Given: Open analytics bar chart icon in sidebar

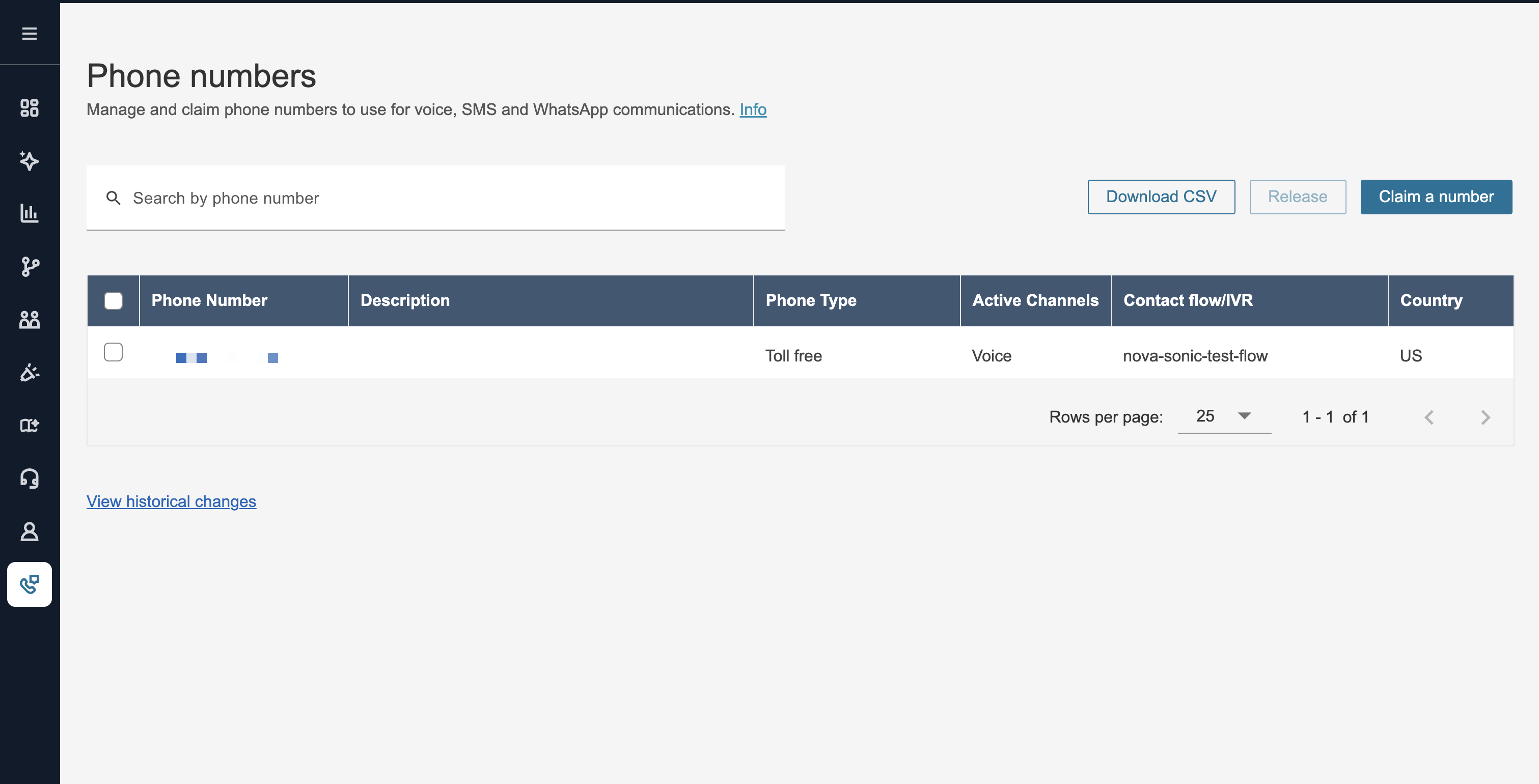Looking at the screenshot, I should (29, 213).
